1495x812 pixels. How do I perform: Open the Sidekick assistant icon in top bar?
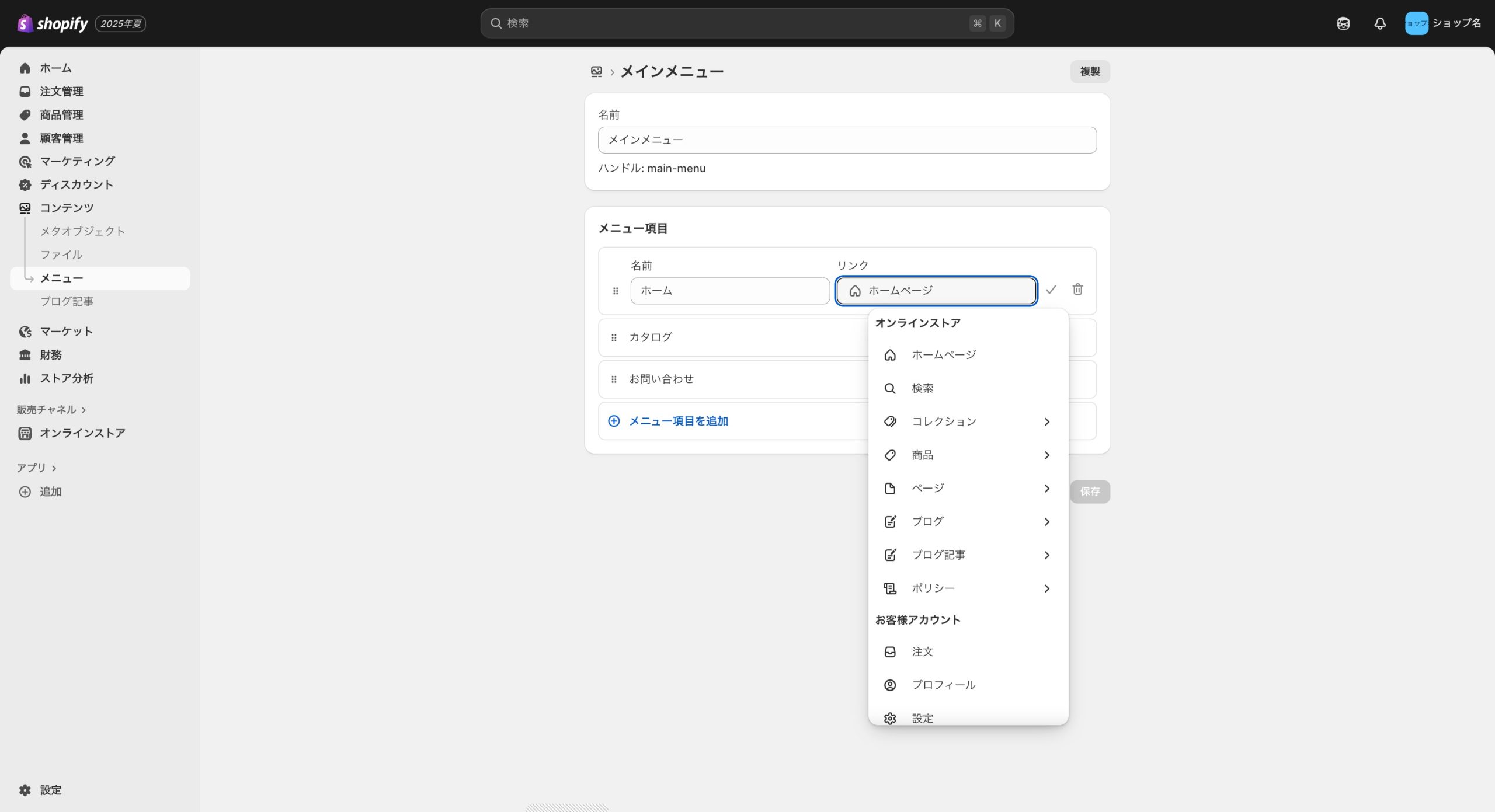[1343, 23]
